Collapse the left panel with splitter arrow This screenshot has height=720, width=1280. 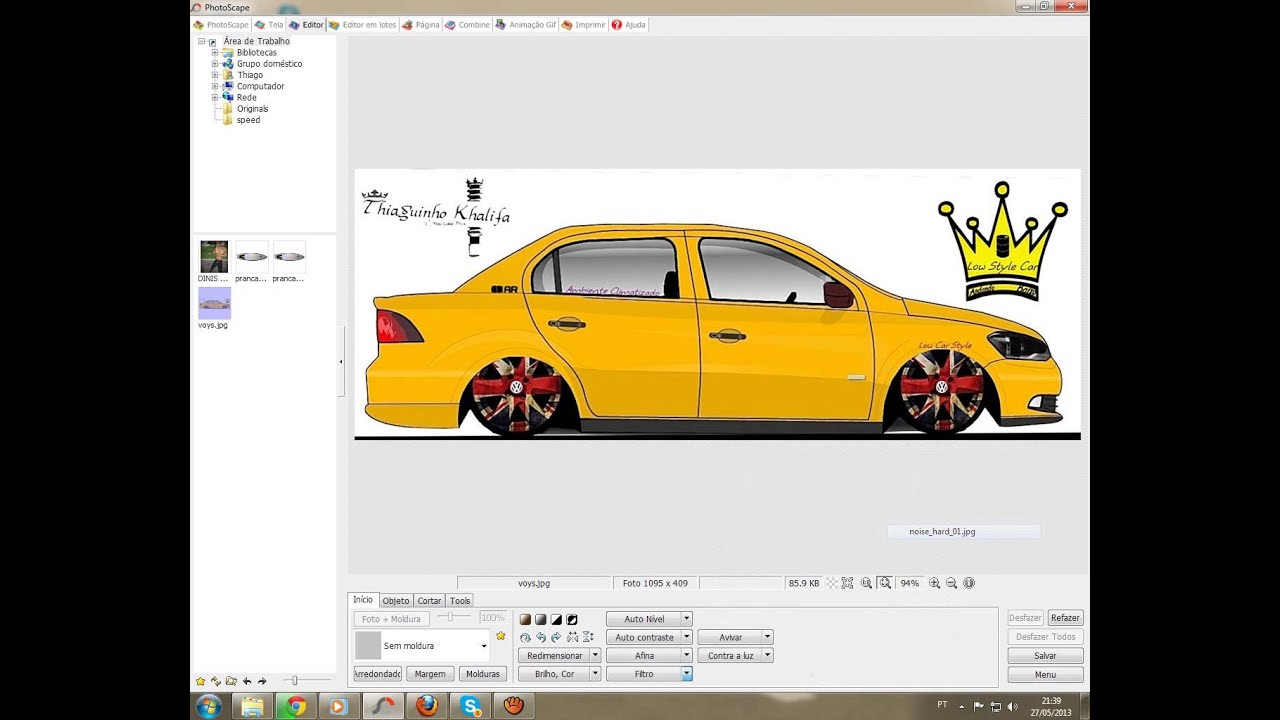pos(341,361)
